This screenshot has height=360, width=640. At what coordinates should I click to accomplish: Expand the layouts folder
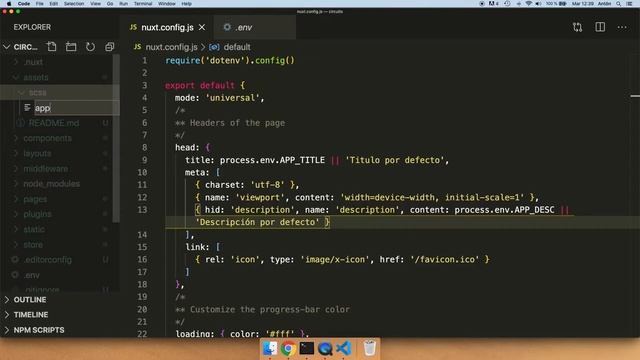16,153
